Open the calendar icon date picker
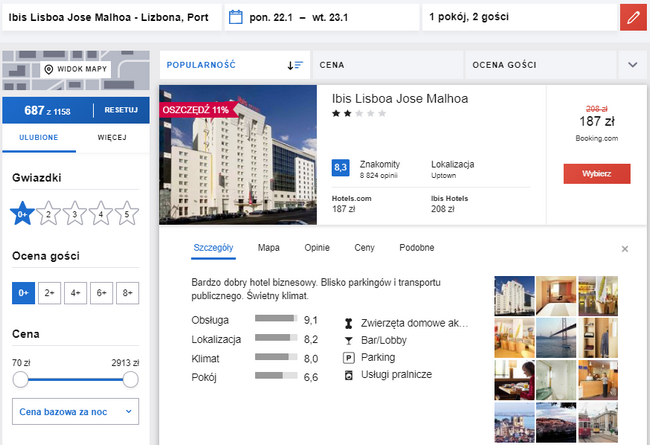The image size is (650, 445). click(235, 17)
